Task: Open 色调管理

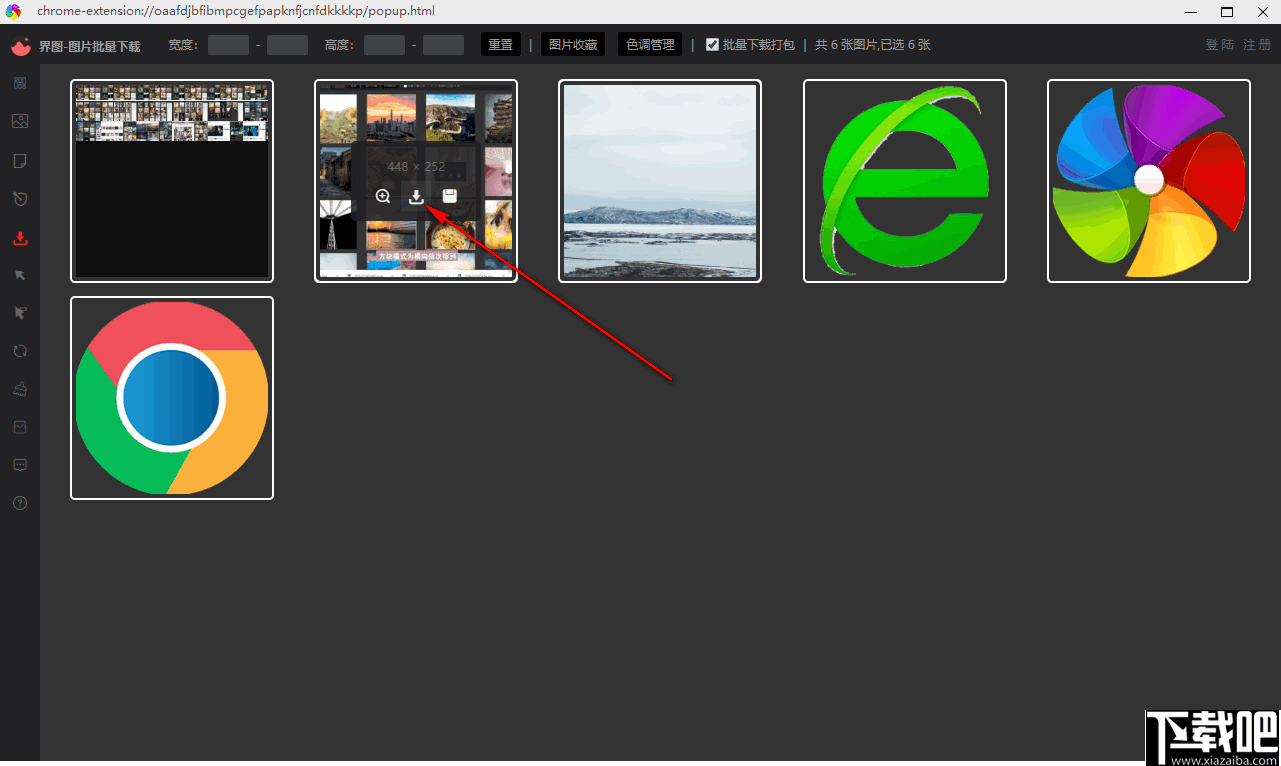Action: [650, 45]
